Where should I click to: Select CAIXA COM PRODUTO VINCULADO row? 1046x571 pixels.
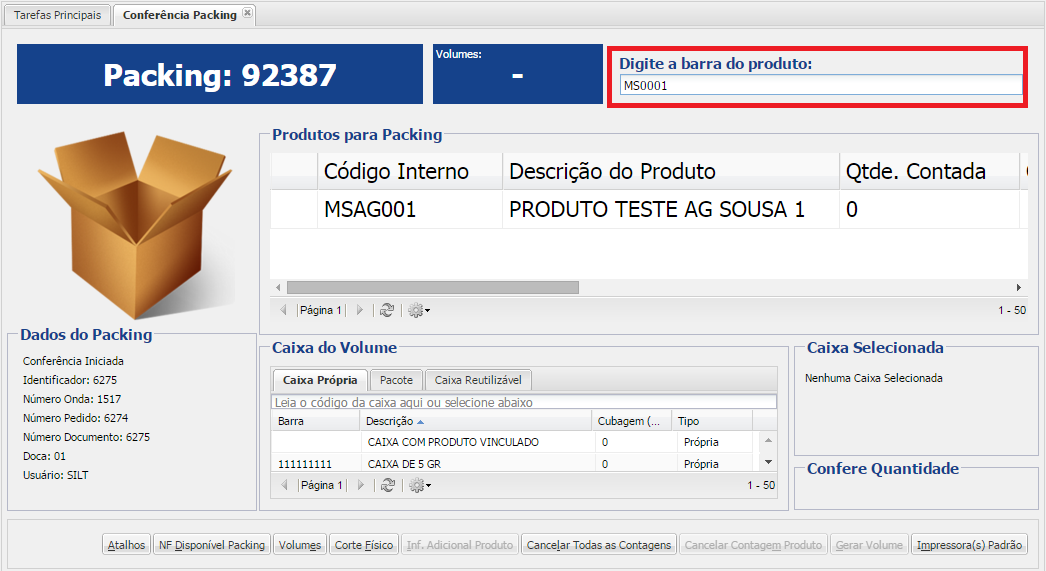(514, 442)
